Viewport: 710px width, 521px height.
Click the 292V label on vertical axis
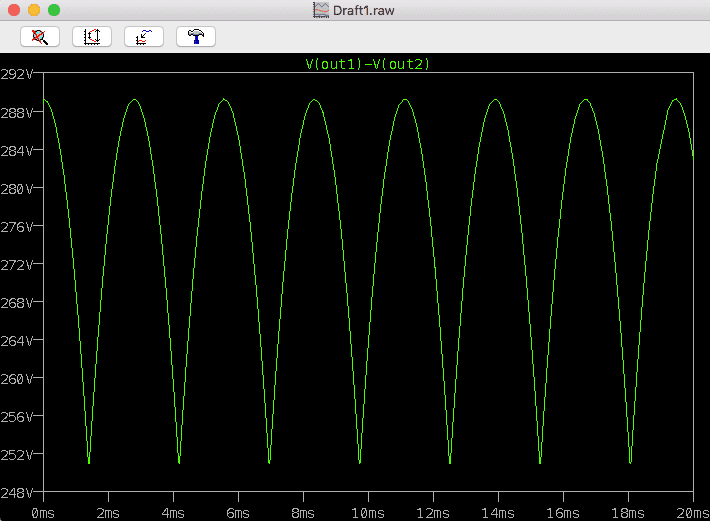coord(18,74)
